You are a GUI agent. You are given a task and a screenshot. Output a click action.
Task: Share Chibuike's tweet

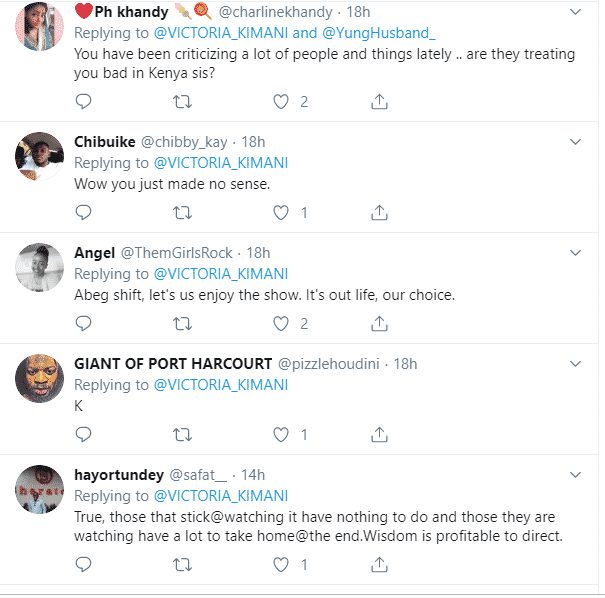[380, 212]
